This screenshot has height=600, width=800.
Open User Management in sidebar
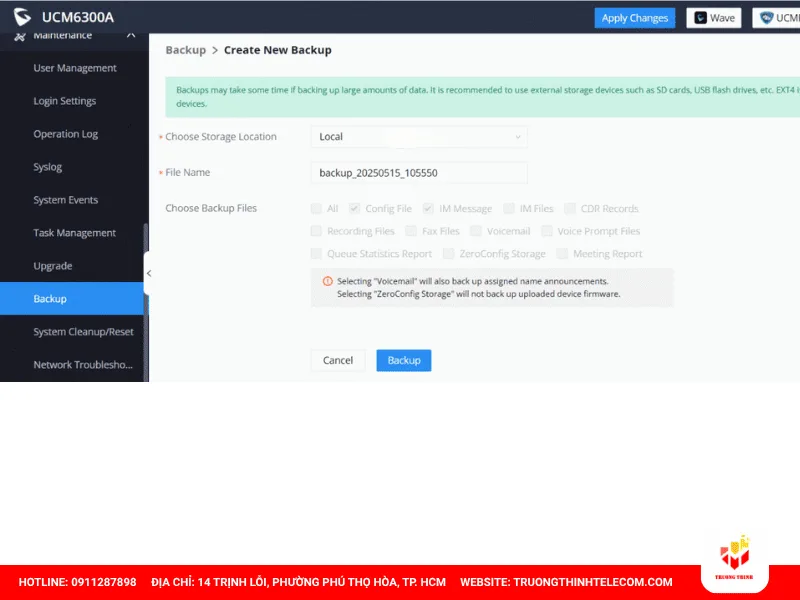(x=74, y=68)
